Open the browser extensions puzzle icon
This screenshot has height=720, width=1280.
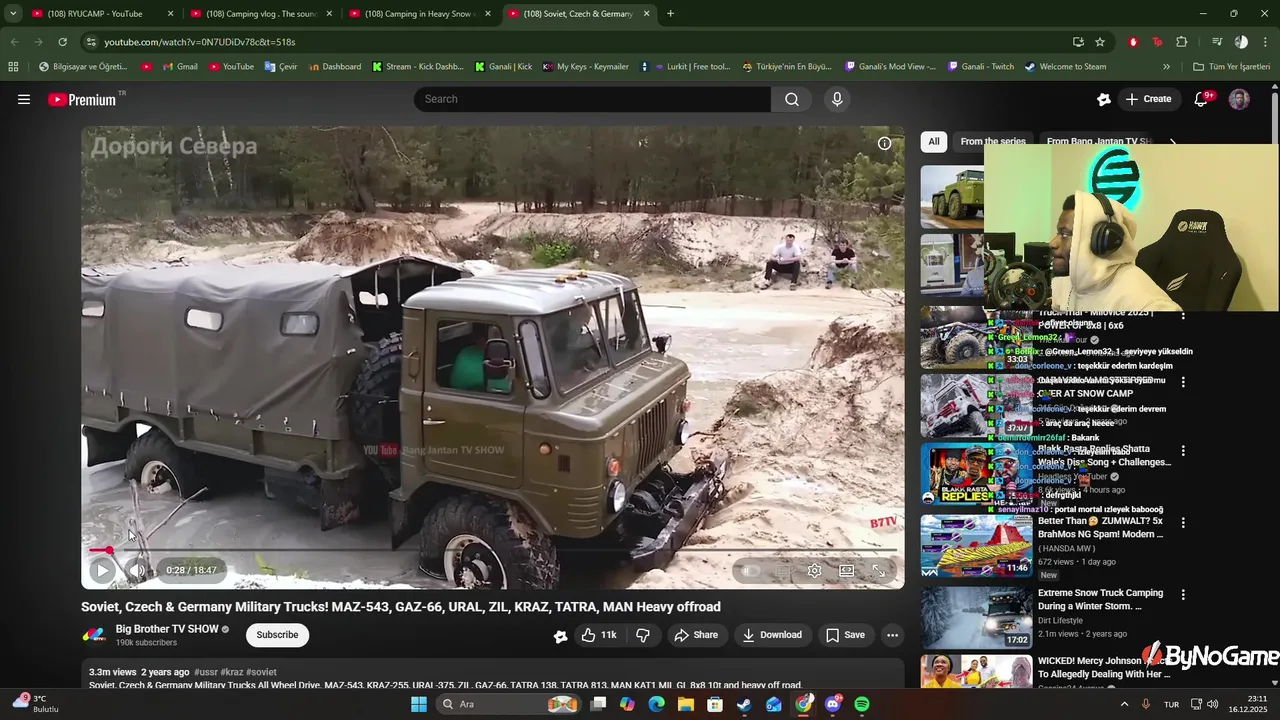[1182, 42]
